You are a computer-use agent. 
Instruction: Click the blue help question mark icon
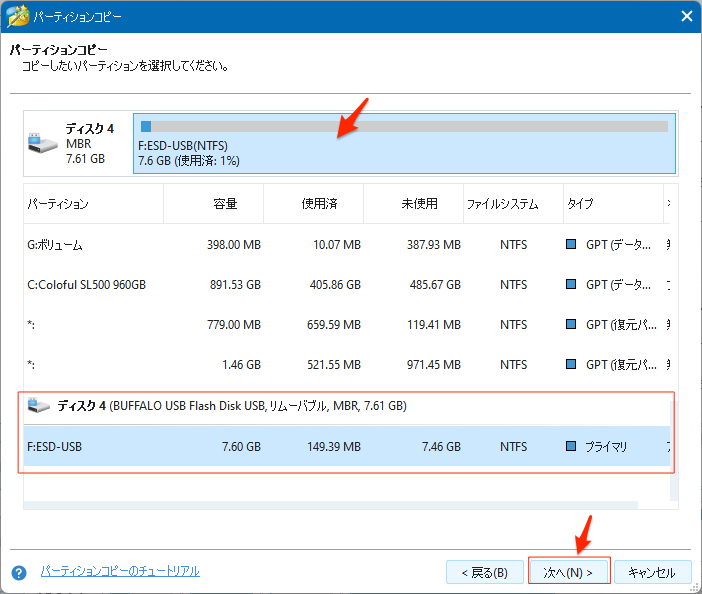pos(18,573)
